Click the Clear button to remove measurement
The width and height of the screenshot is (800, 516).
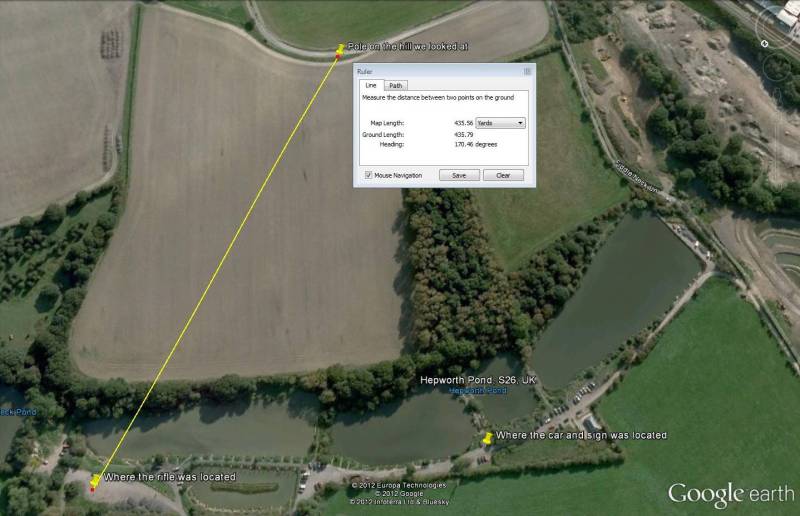503,175
